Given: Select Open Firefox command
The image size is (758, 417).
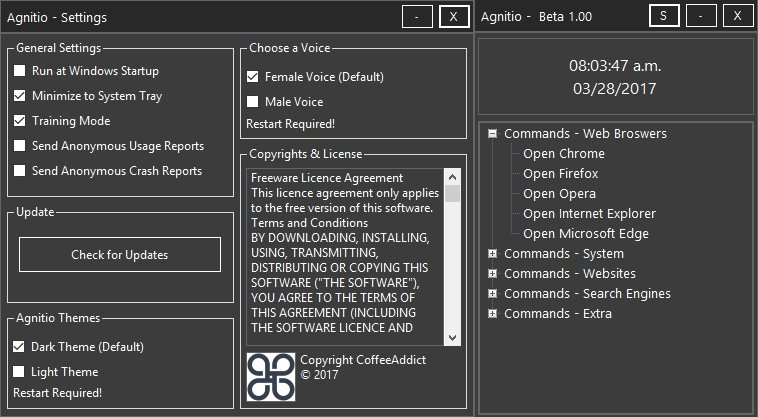Looking at the screenshot, I should pyautogui.click(x=561, y=173).
